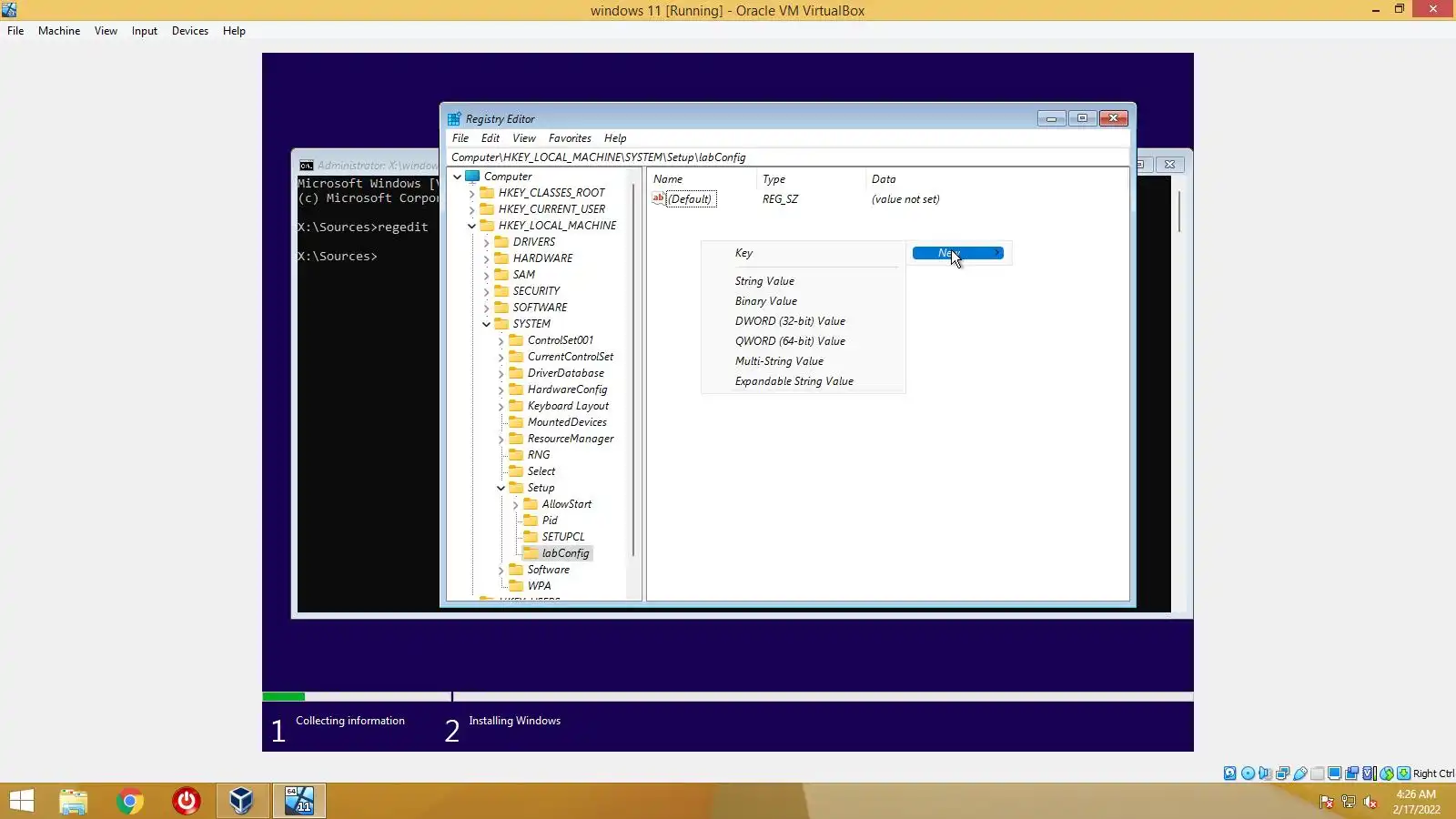Click the red power icon on taskbar

click(x=187, y=801)
